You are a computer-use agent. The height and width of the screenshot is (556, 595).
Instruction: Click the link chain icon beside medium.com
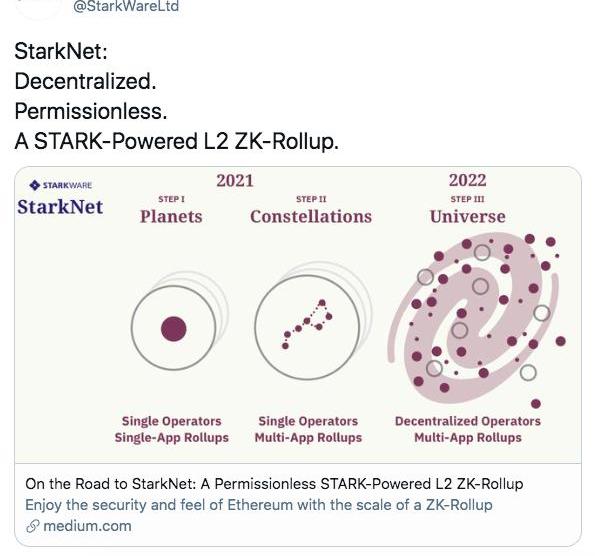[33, 526]
